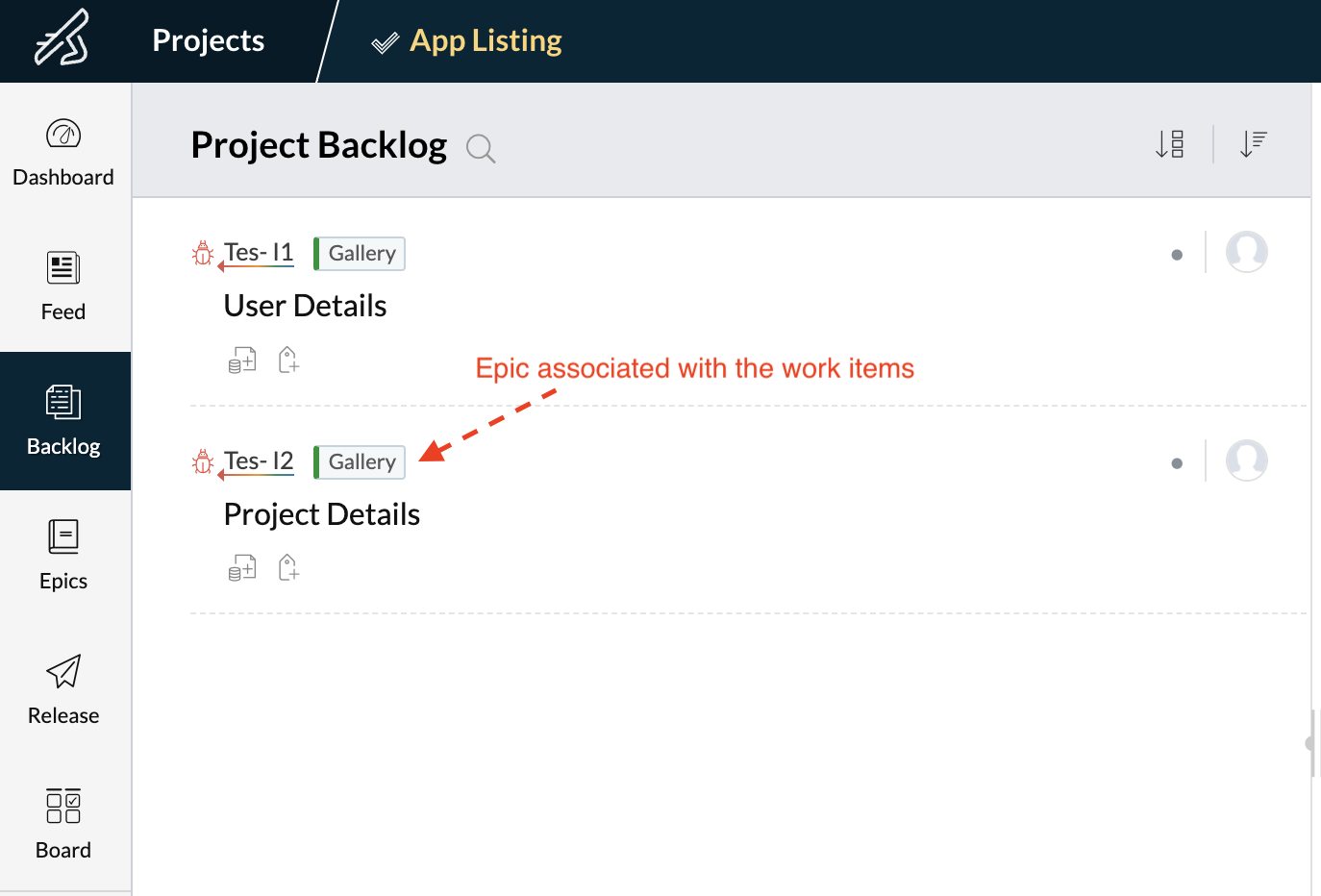Open the Dashboard section in sidebar
Viewport: 1321px width, 896px height.
pos(63,152)
